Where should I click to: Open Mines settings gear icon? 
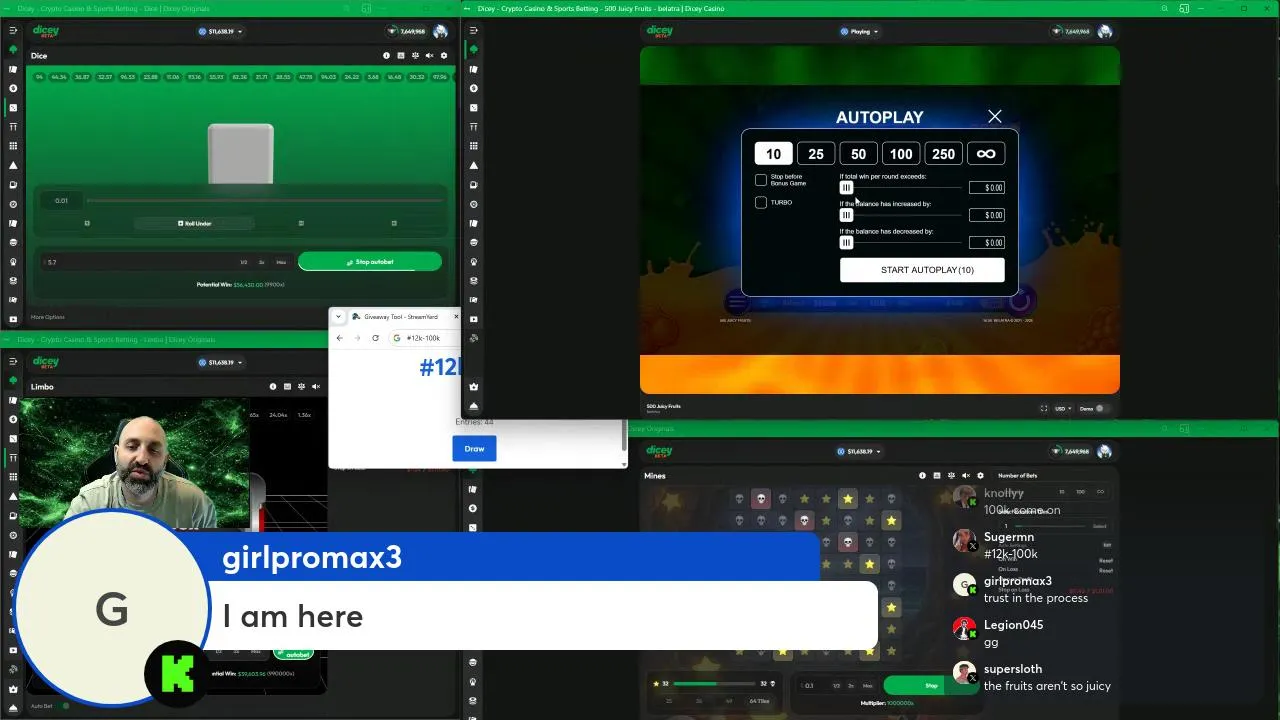(980, 476)
